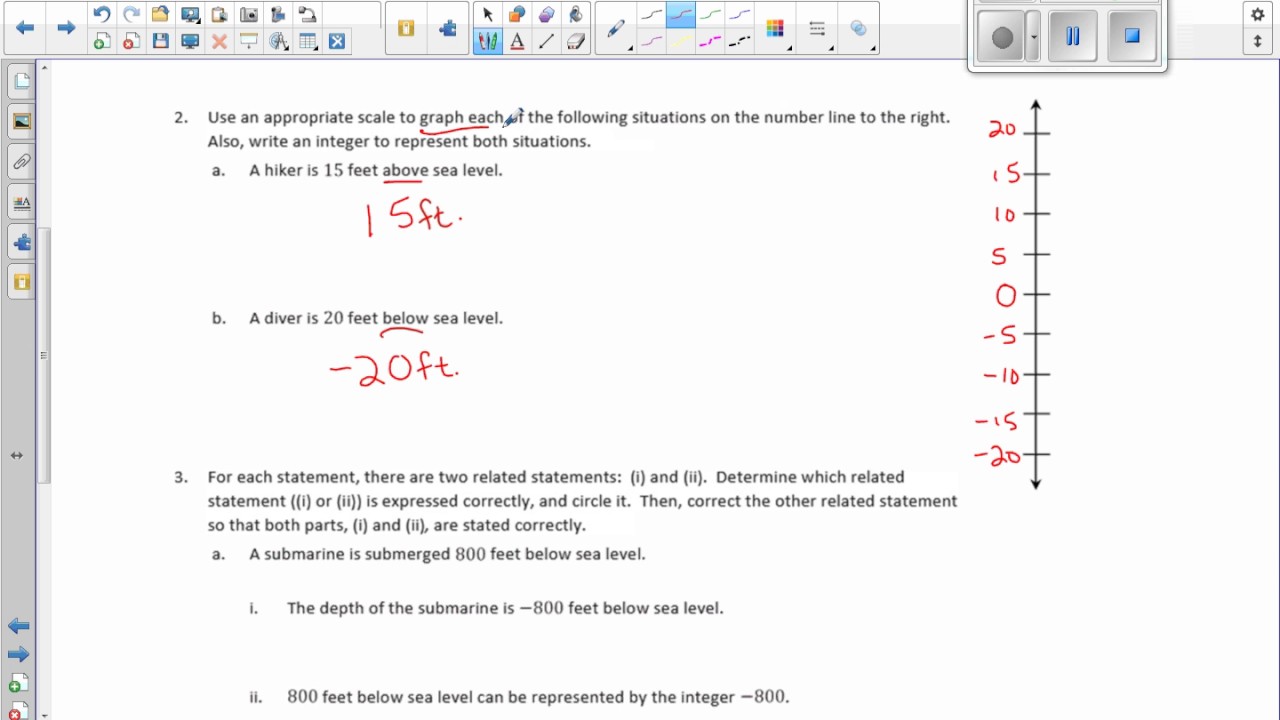Pick the red solid pen style
This screenshot has width=1280, height=720.
pyautogui.click(x=680, y=14)
